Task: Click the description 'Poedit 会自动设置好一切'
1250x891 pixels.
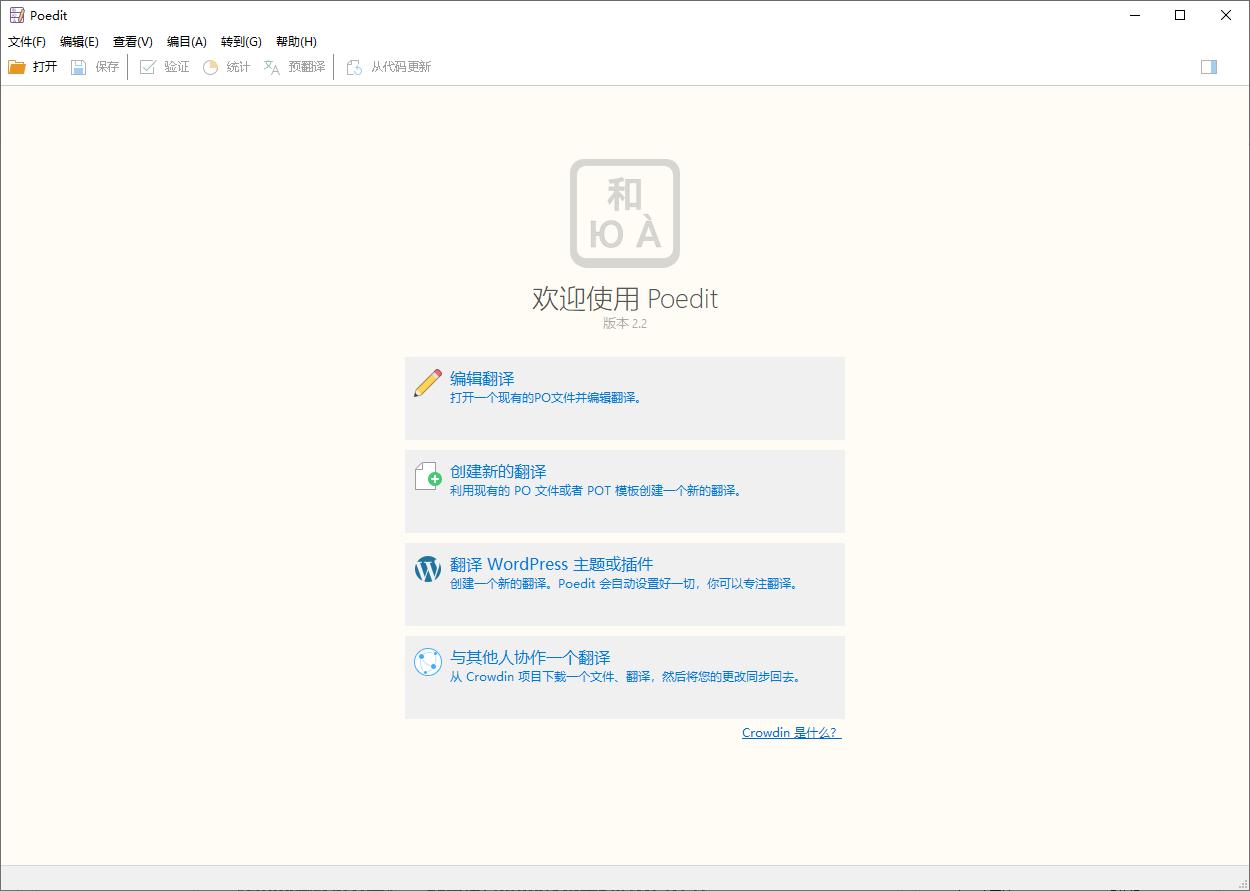Action: (x=626, y=584)
